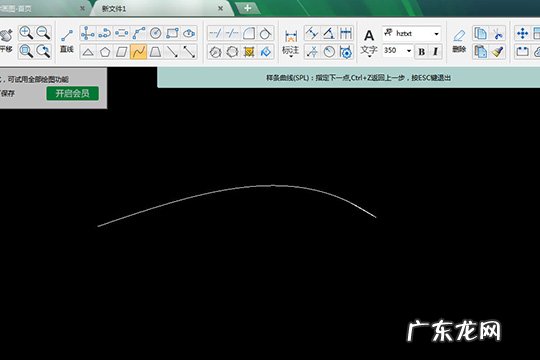Select the single arrow line tool
The width and height of the screenshot is (540, 360).
coord(172,52)
